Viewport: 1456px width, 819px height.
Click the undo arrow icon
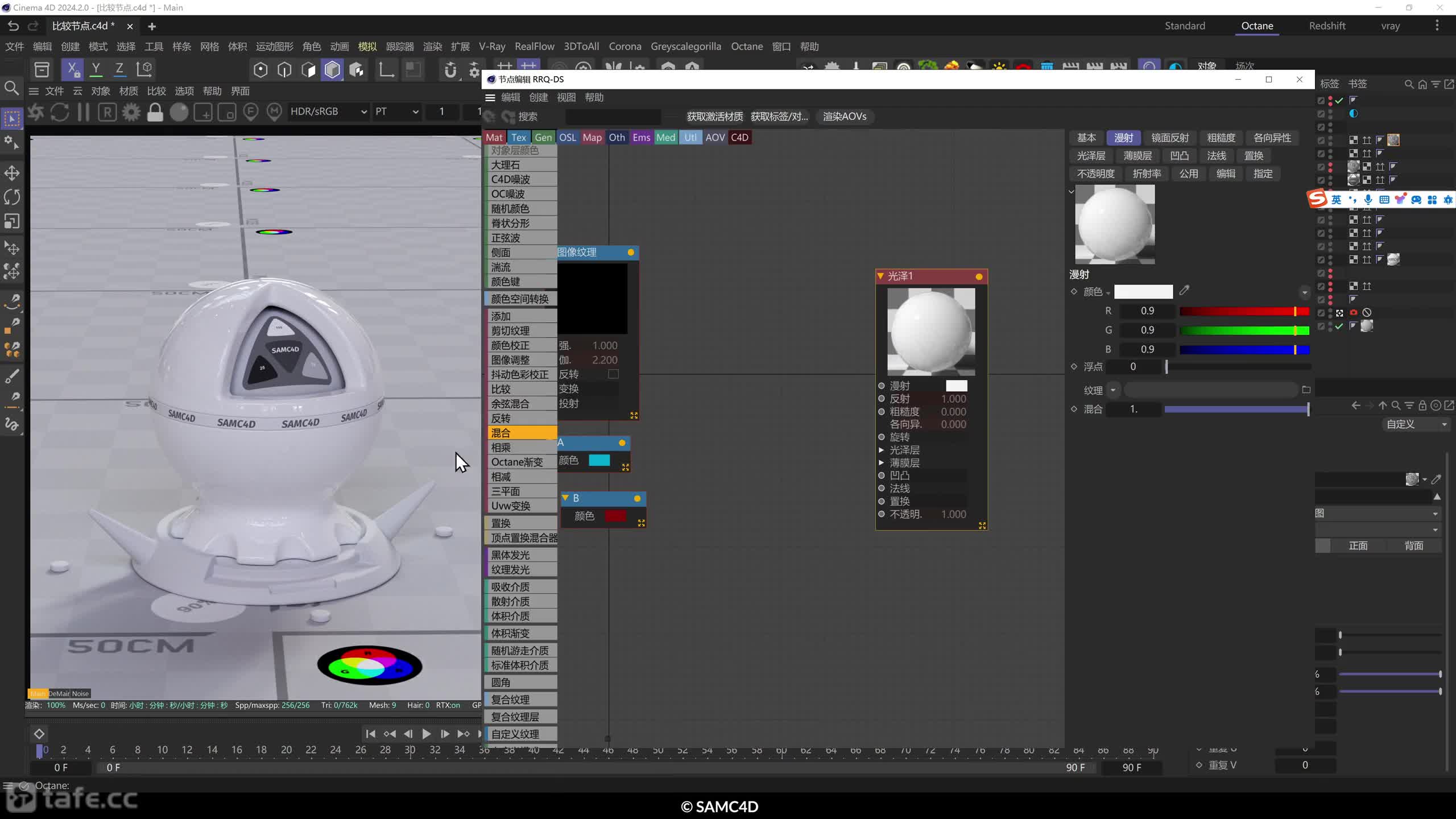(14, 26)
